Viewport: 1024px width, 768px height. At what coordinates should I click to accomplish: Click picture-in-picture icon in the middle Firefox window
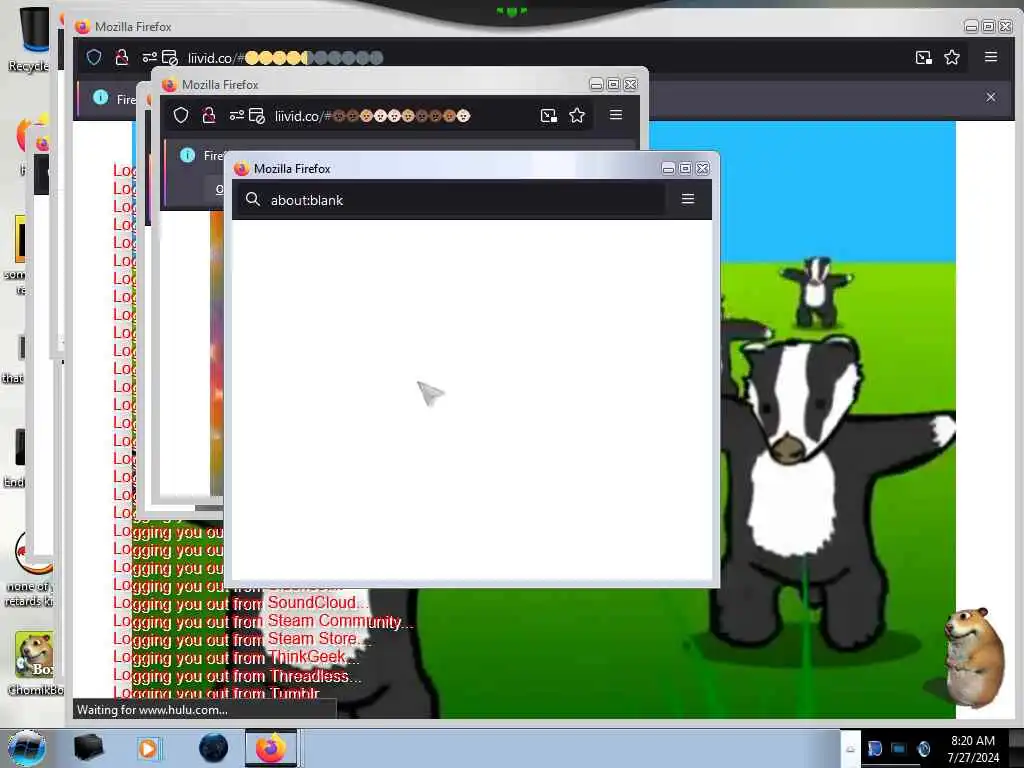(549, 116)
